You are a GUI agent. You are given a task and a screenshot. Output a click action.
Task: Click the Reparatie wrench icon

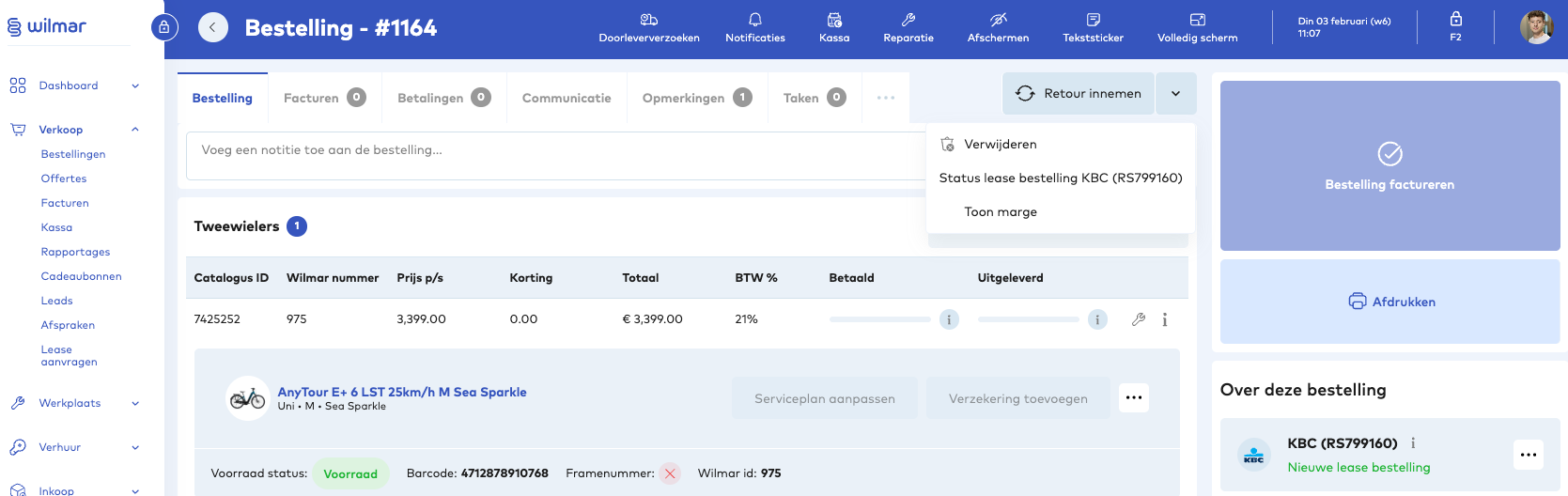tap(908, 28)
